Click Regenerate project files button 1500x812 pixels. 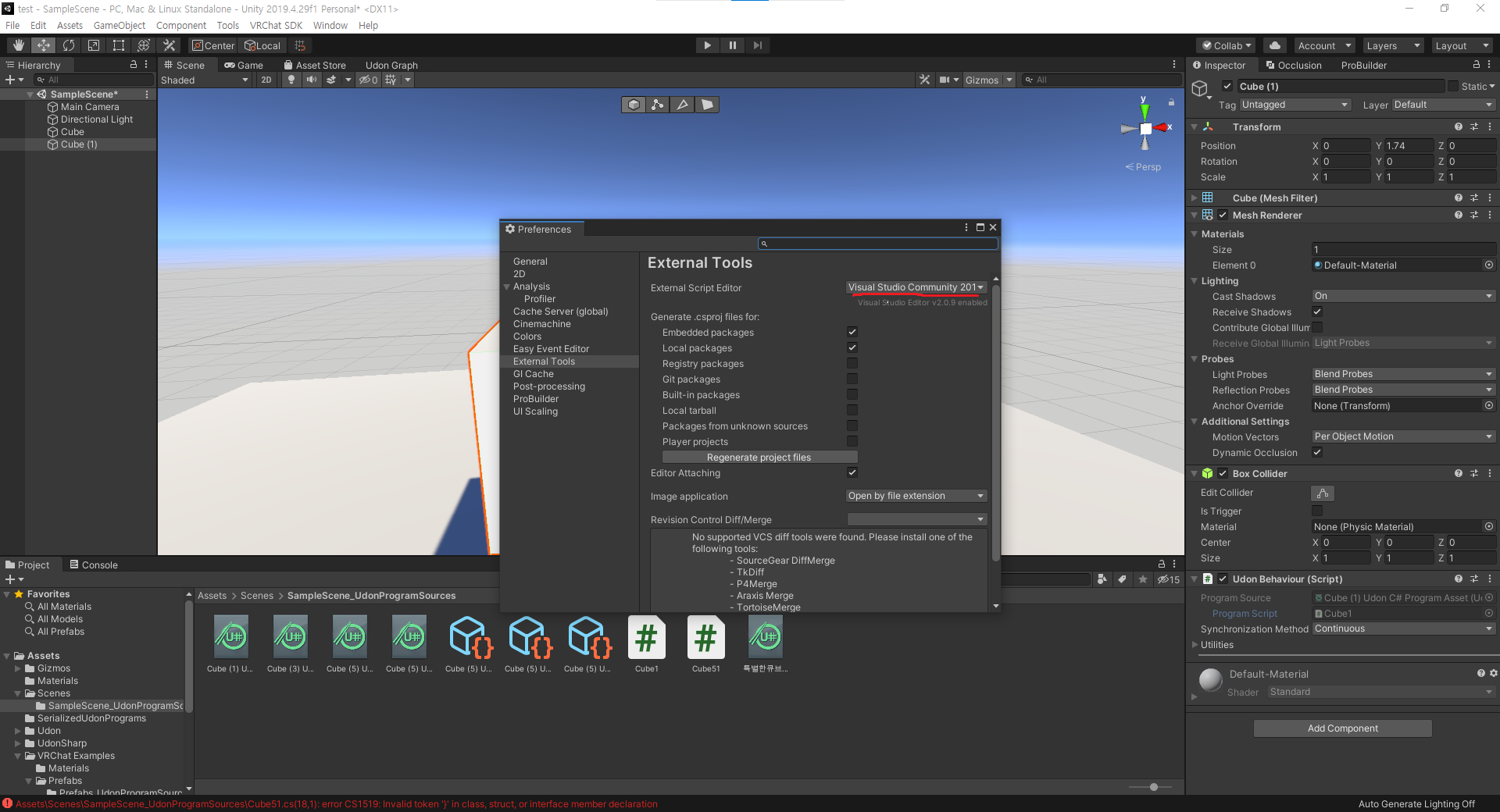click(759, 457)
